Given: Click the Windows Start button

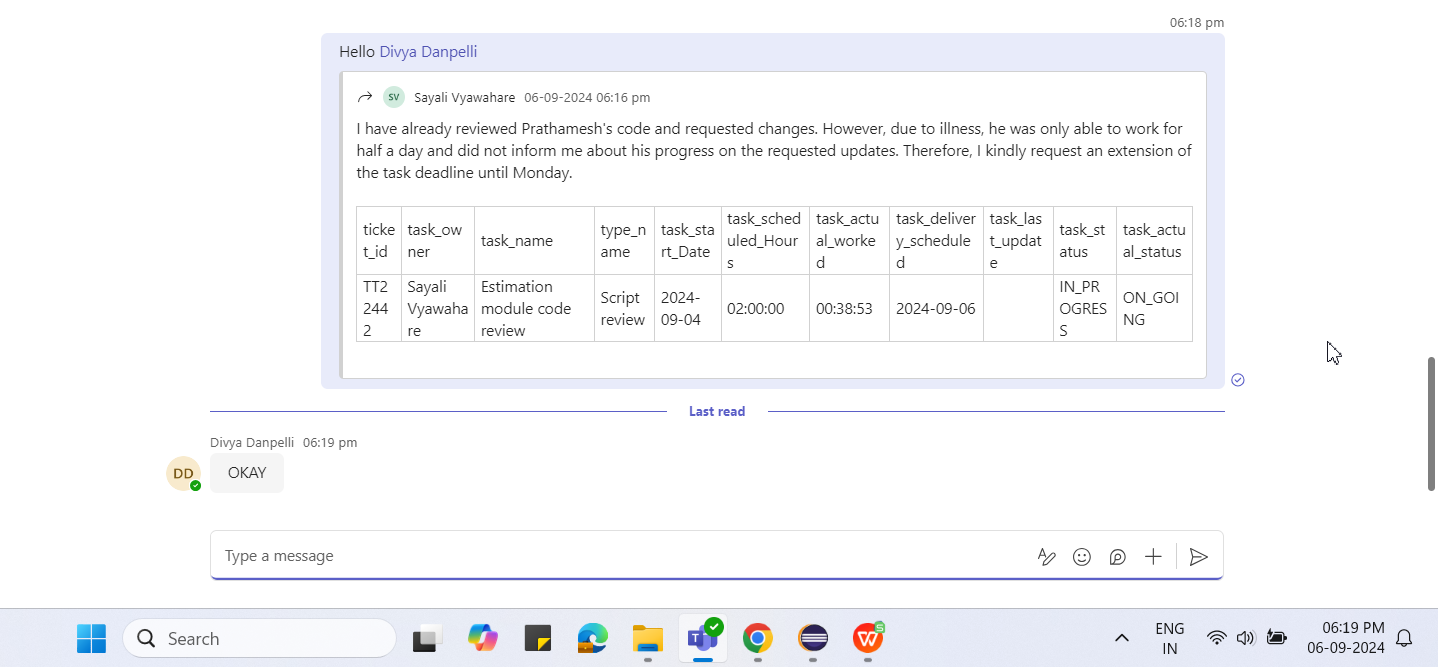Looking at the screenshot, I should (91, 638).
